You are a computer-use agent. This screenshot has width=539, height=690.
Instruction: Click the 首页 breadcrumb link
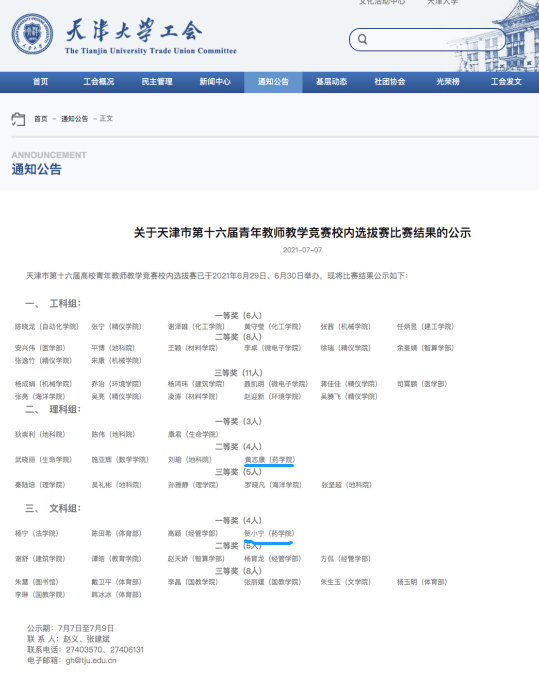click(41, 119)
